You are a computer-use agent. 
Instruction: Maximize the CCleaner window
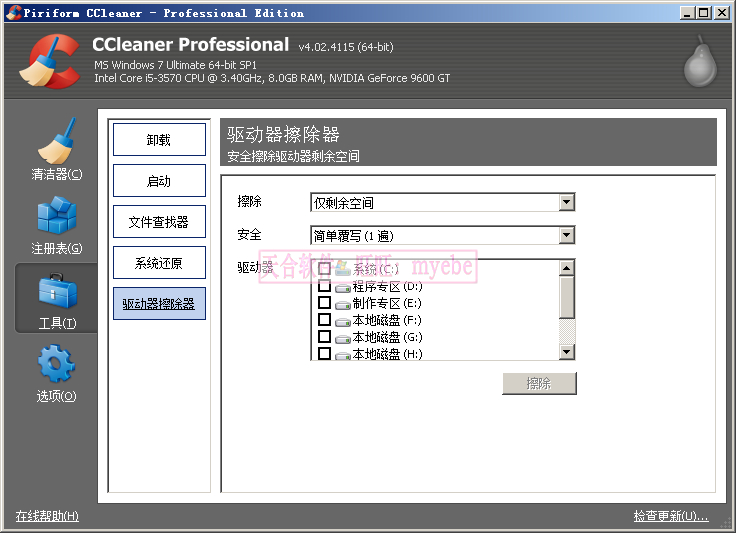coord(704,13)
